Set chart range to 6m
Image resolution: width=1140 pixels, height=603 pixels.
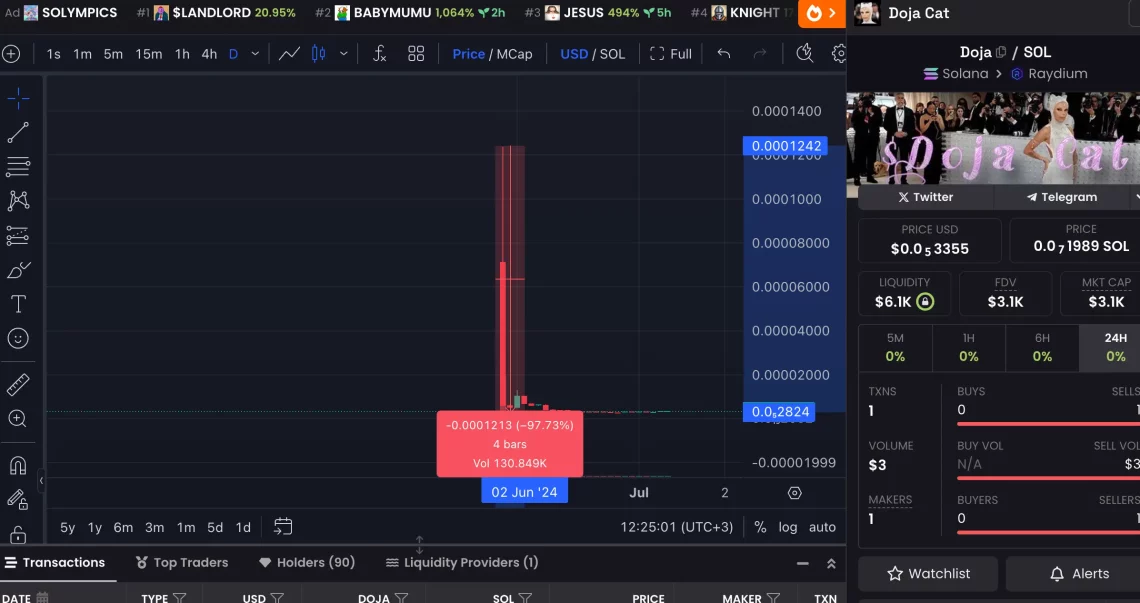tap(123, 527)
